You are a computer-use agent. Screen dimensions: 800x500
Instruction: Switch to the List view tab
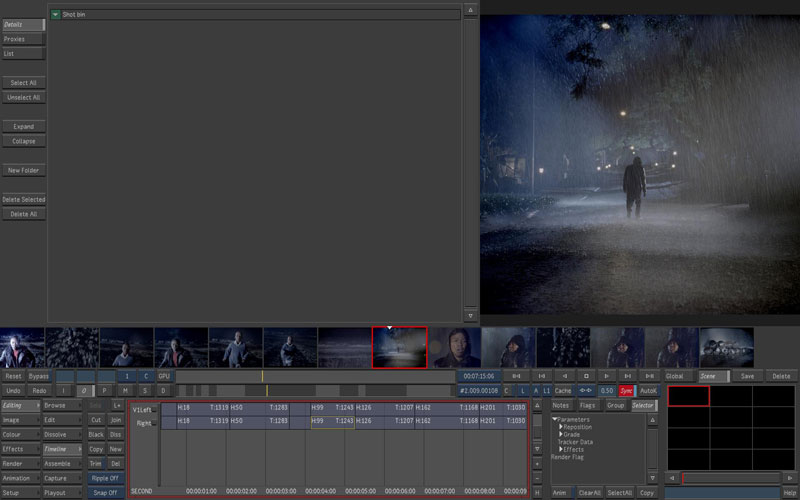(23, 54)
